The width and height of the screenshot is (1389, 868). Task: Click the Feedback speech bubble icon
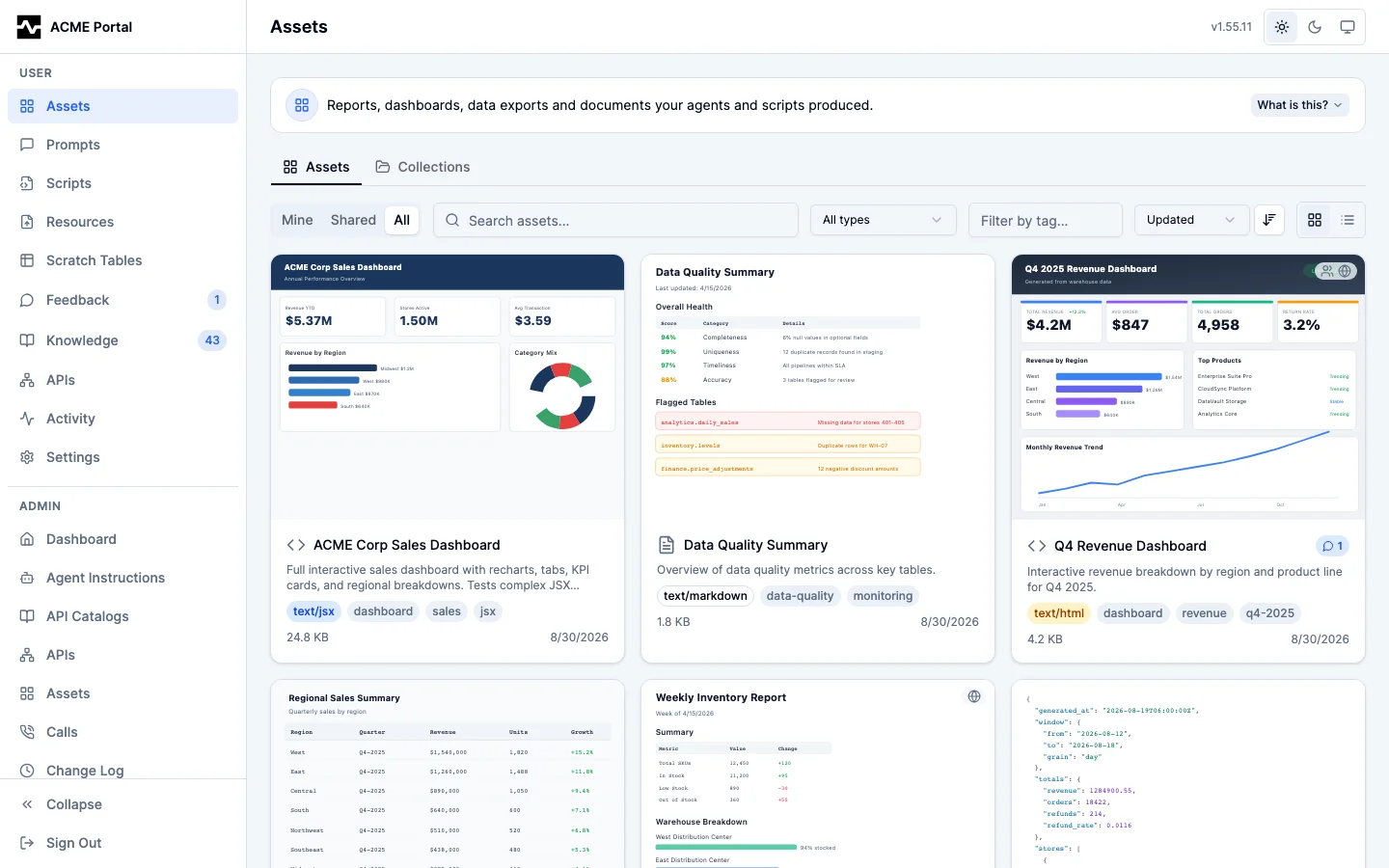coord(27,300)
